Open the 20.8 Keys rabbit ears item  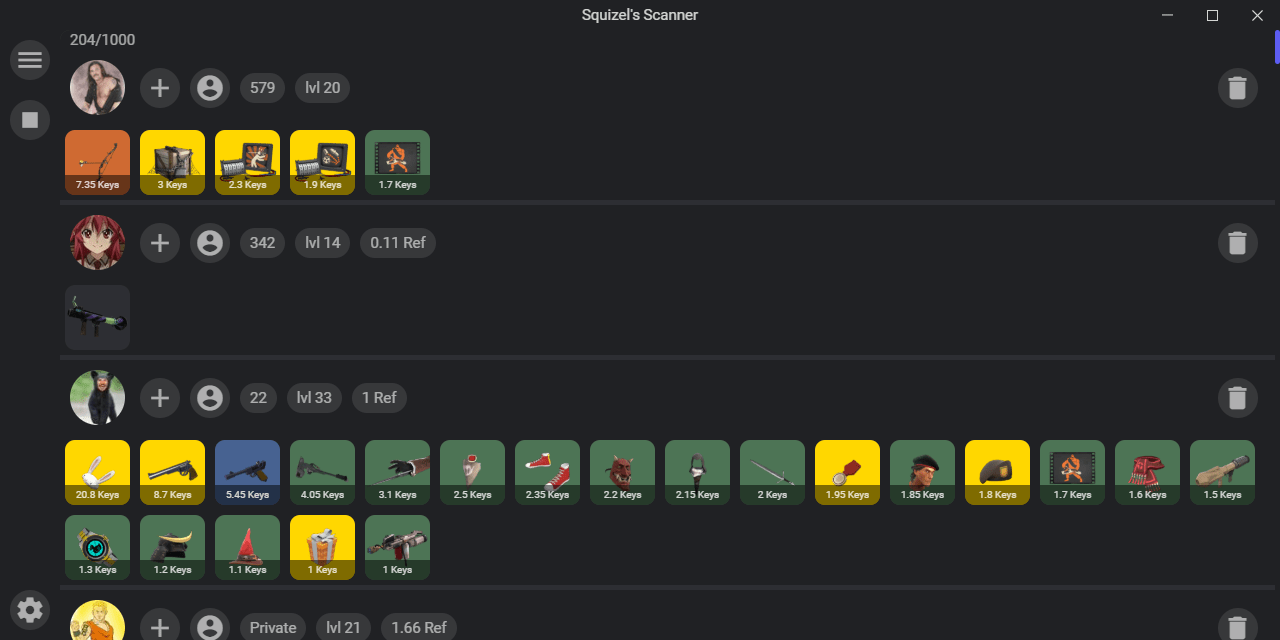(x=97, y=471)
